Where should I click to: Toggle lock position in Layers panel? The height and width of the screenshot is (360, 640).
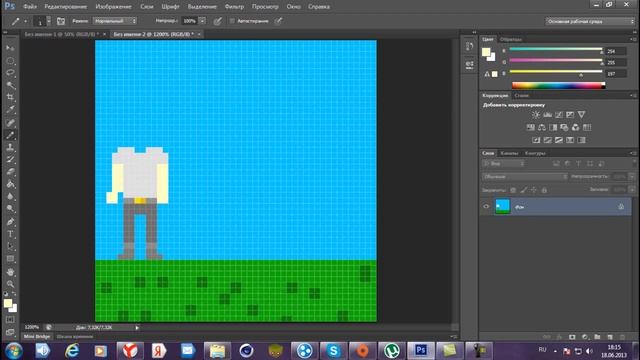point(534,190)
